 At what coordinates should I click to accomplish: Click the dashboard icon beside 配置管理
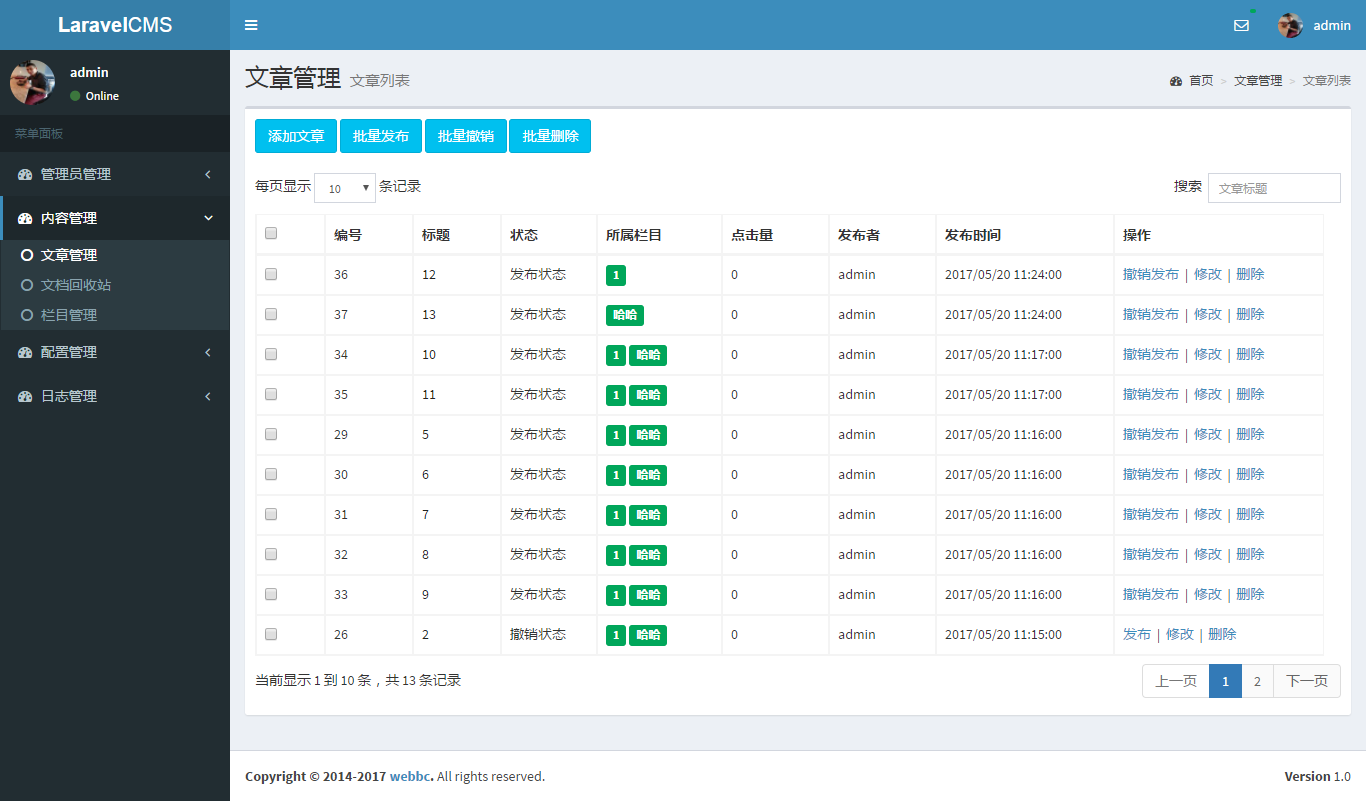25,352
